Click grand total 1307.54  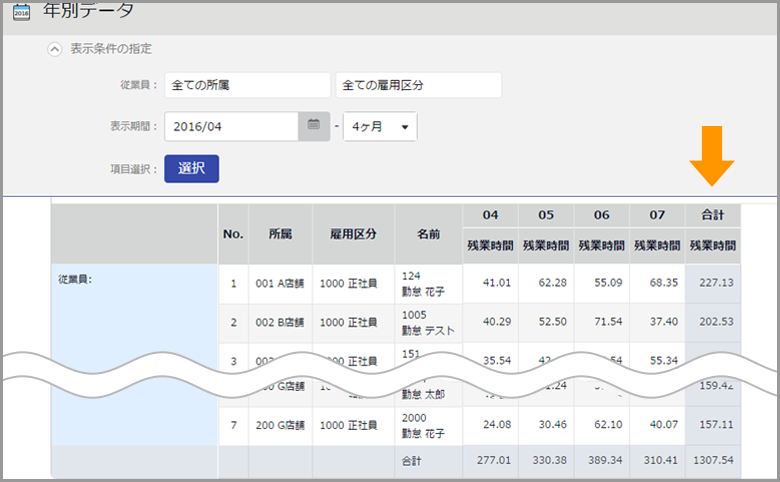713,460
